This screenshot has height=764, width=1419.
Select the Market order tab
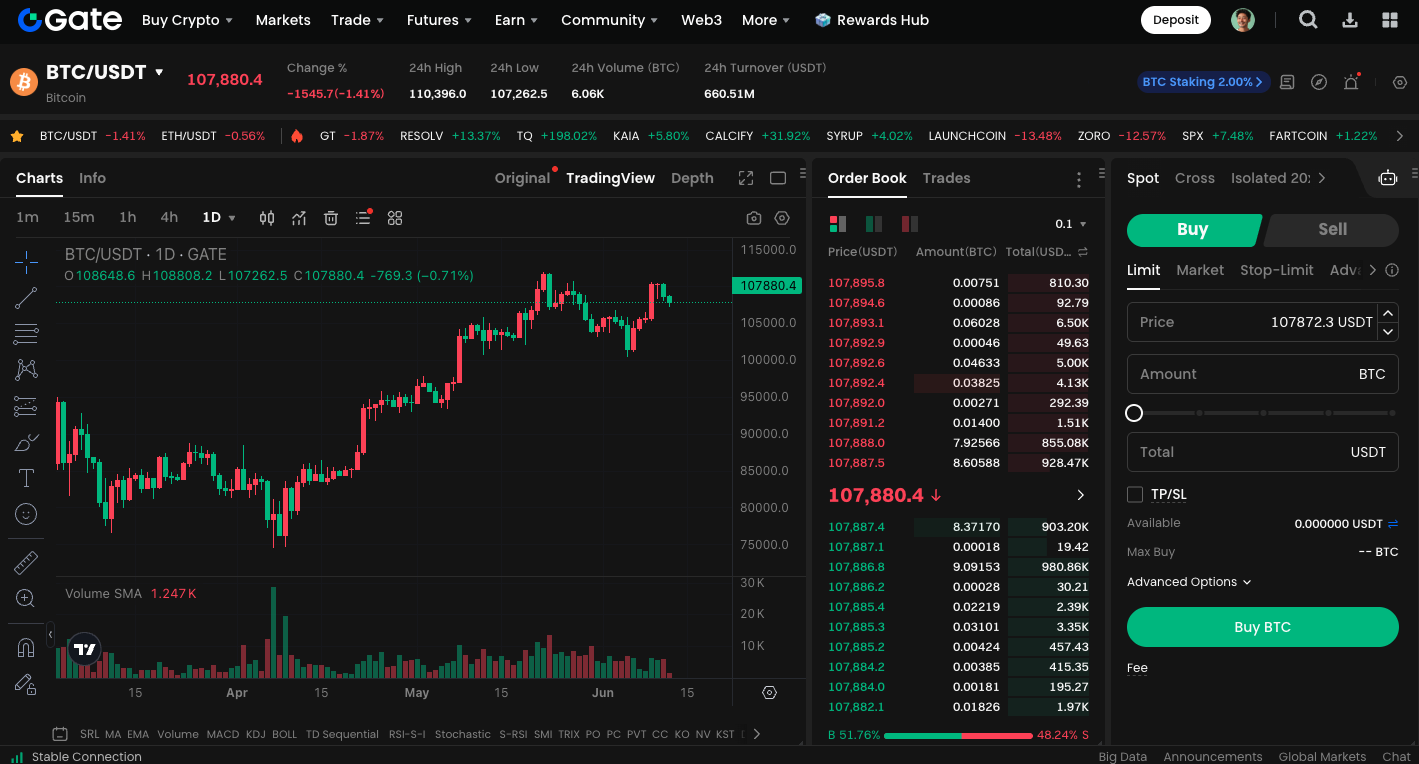click(1200, 270)
